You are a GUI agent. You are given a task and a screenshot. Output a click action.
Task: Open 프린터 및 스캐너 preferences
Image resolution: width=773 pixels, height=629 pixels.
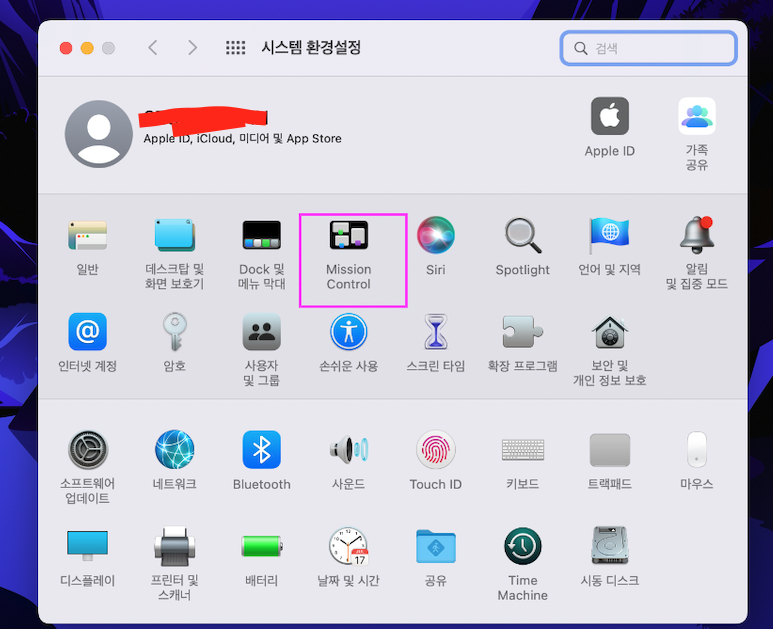pos(175,546)
